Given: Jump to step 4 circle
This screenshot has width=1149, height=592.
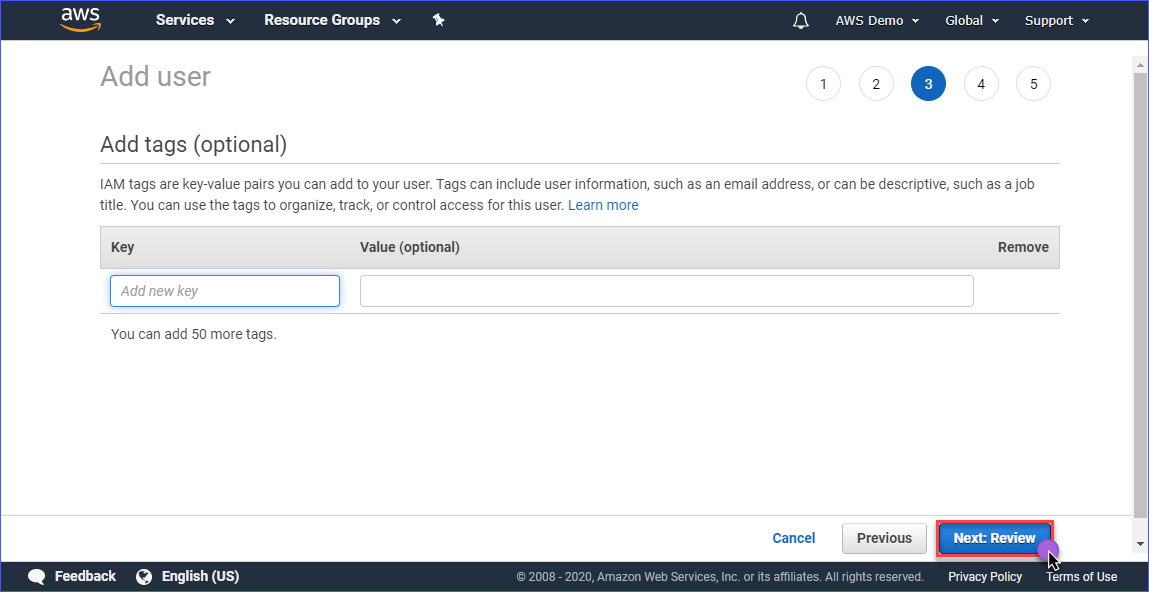Looking at the screenshot, I should click(981, 84).
